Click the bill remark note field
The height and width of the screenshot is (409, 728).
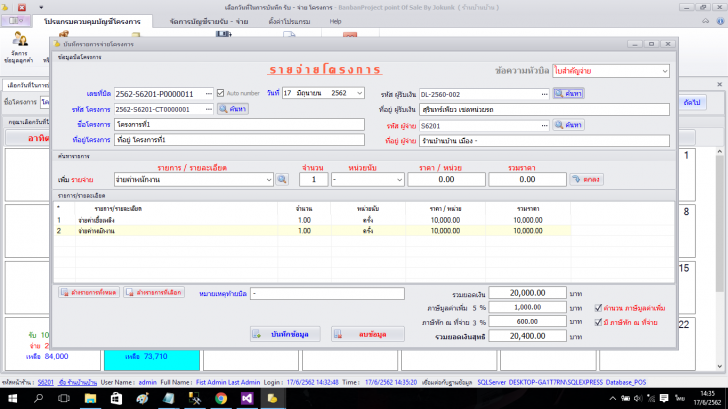pos(327,293)
